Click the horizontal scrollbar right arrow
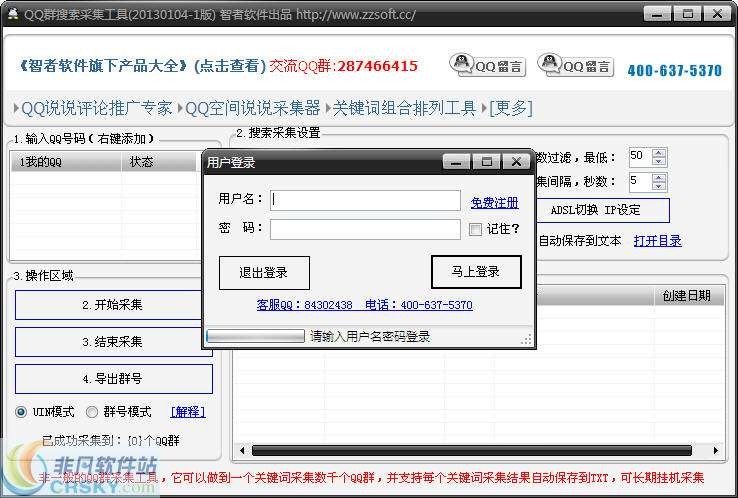Screen dimensions: 738x498 click(715, 450)
